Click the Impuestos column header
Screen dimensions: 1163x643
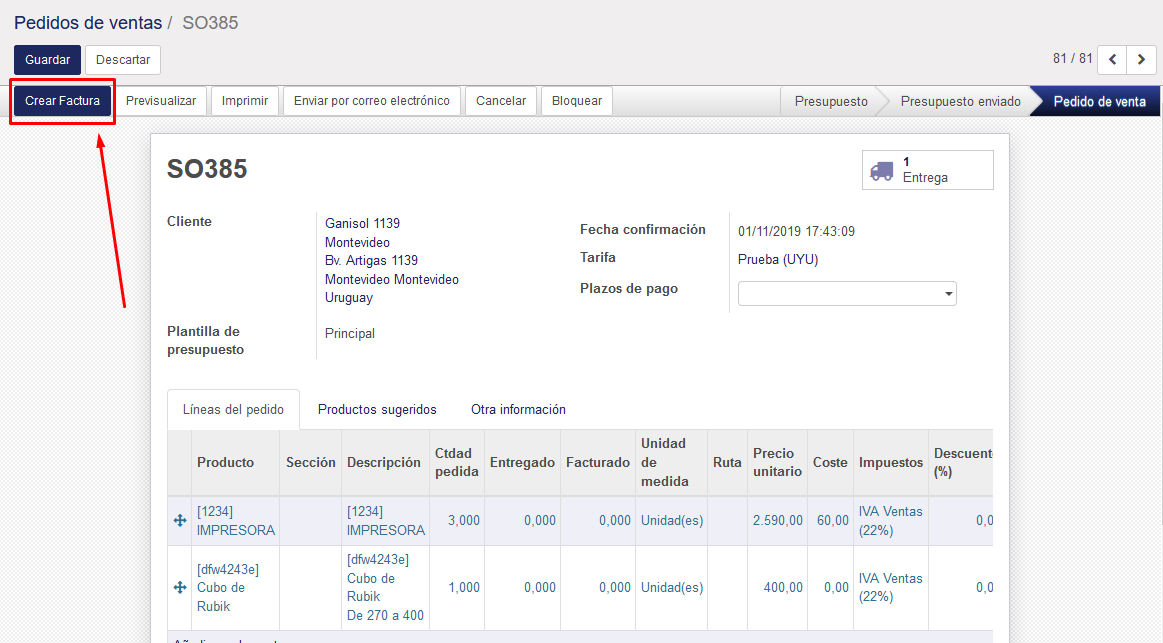click(891, 462)
